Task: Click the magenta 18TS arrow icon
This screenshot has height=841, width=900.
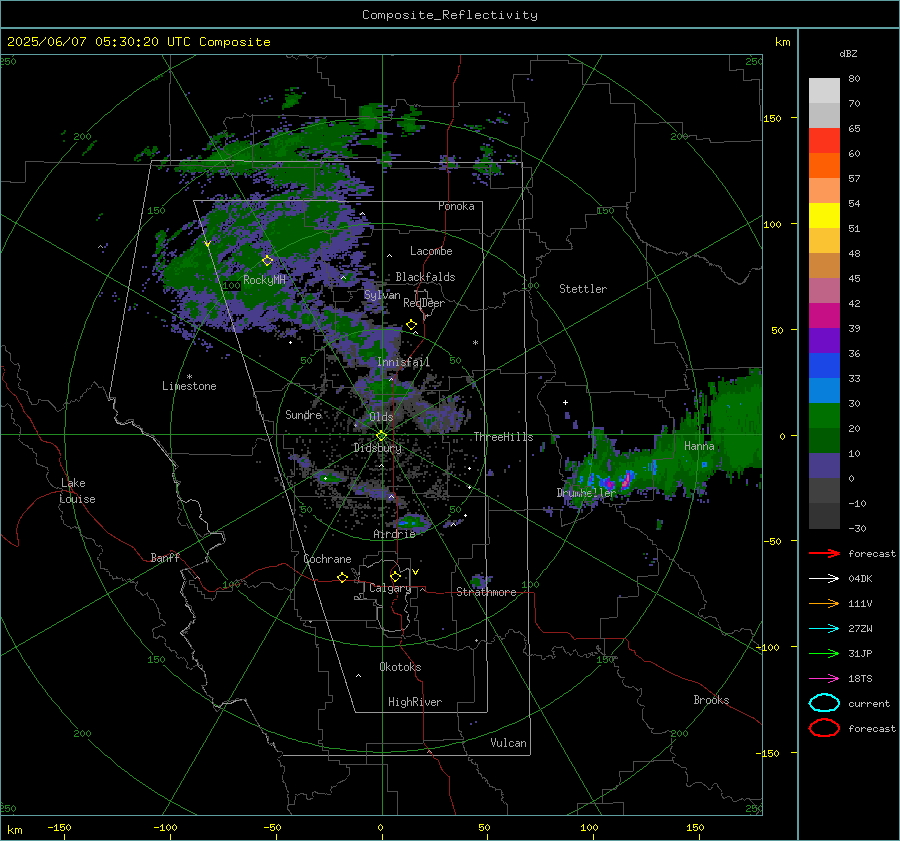Action: (x=824, y=679)
